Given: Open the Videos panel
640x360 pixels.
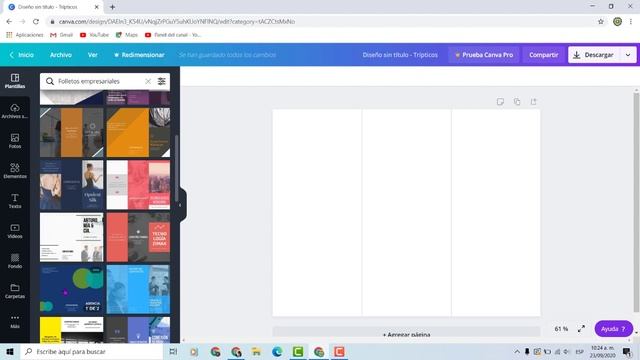Looking at the screenshot, I should pos(15,231).
